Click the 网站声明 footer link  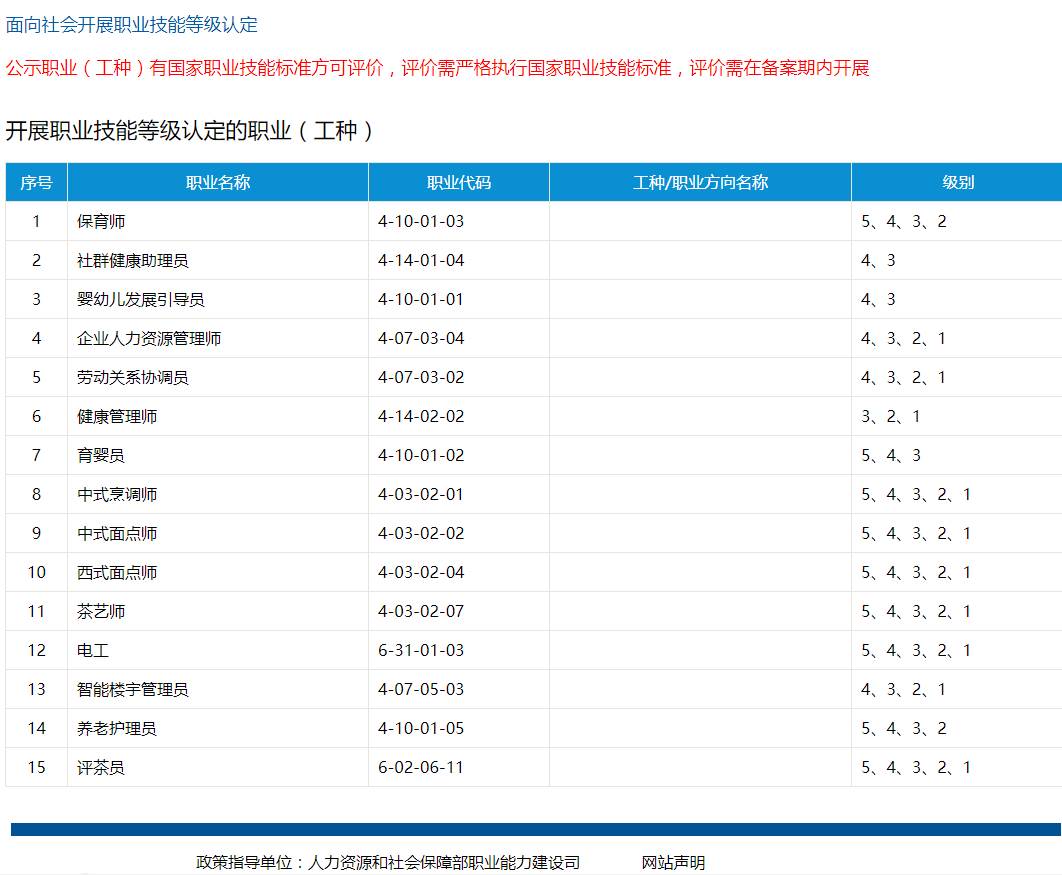(x=673, y=862)
